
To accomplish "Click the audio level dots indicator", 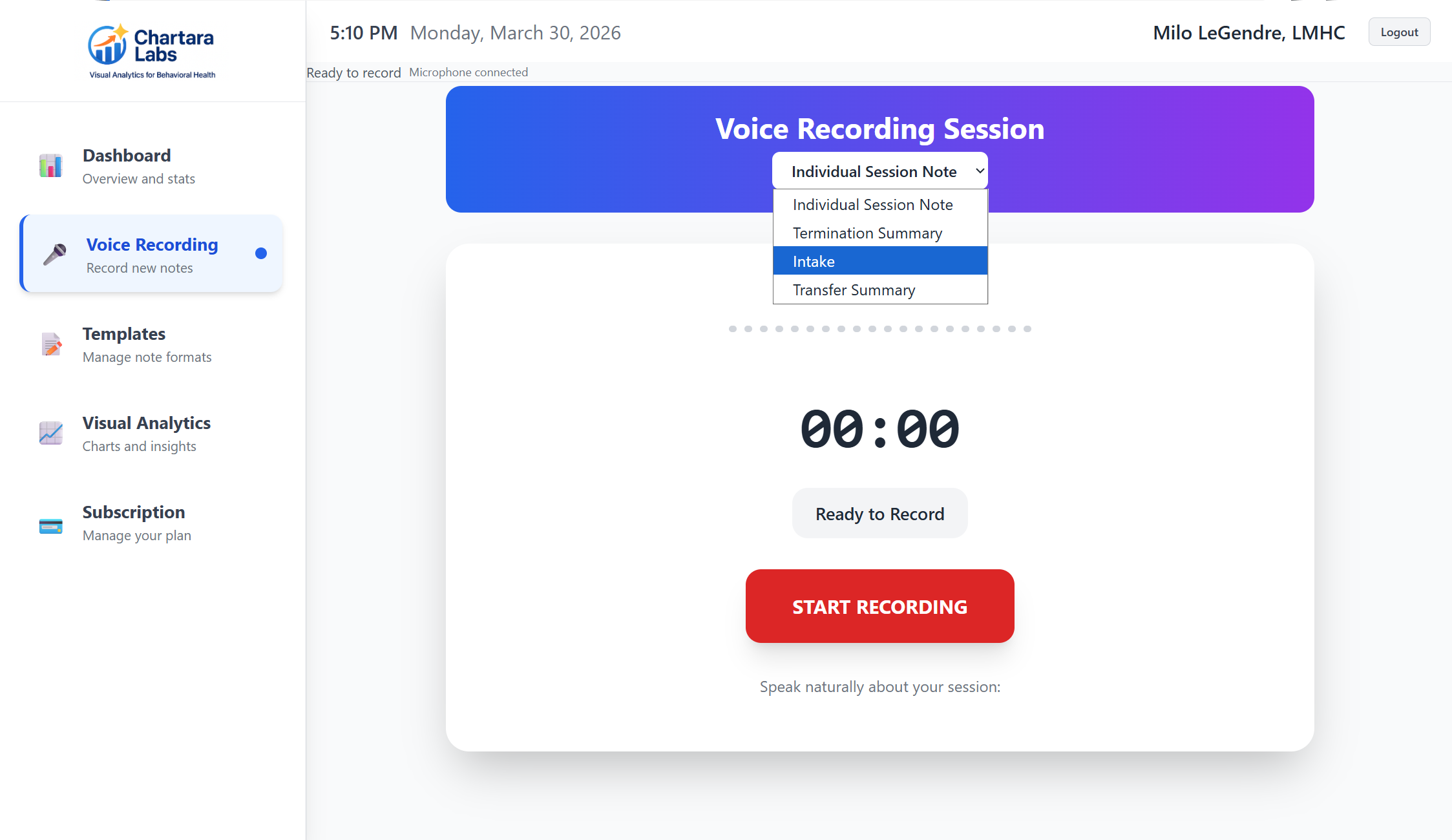I will tap(879, 328).
